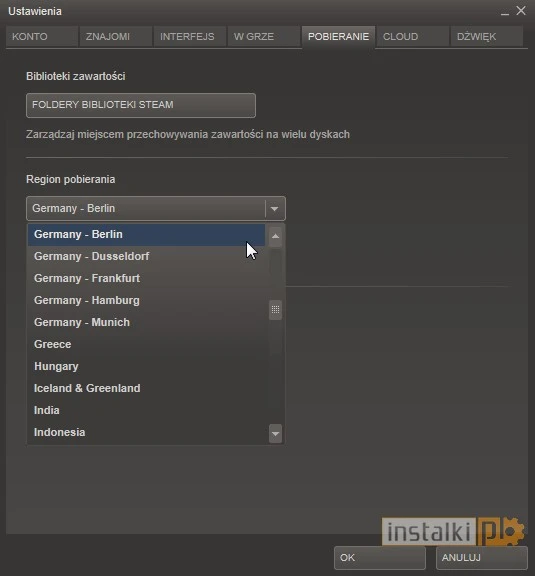The height and width of the screenshot is (576, 535).
Task: Confirm settings with OK button
Action: [380, 558]
